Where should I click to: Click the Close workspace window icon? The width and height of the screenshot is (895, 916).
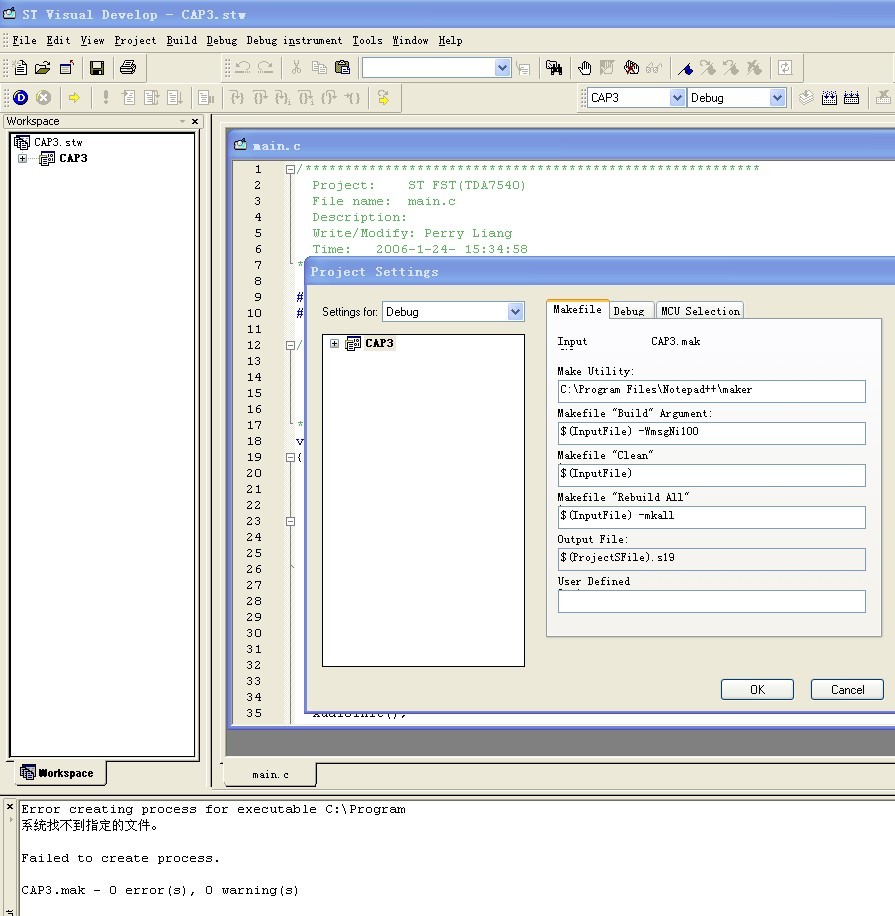tap(67, 68)
